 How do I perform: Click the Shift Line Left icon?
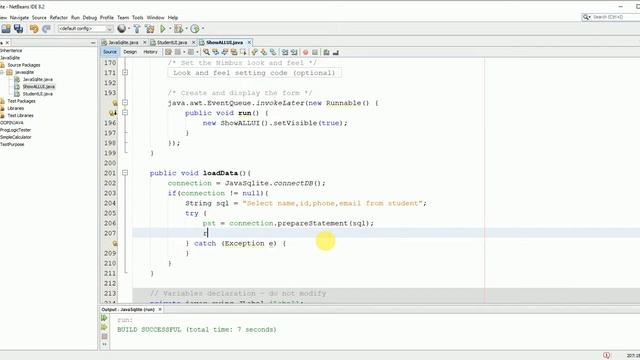point(285,52)
